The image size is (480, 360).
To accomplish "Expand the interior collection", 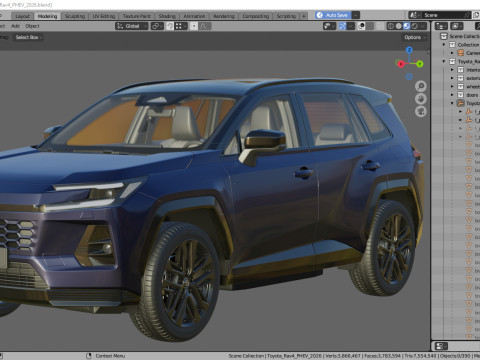I will (452, 70).
